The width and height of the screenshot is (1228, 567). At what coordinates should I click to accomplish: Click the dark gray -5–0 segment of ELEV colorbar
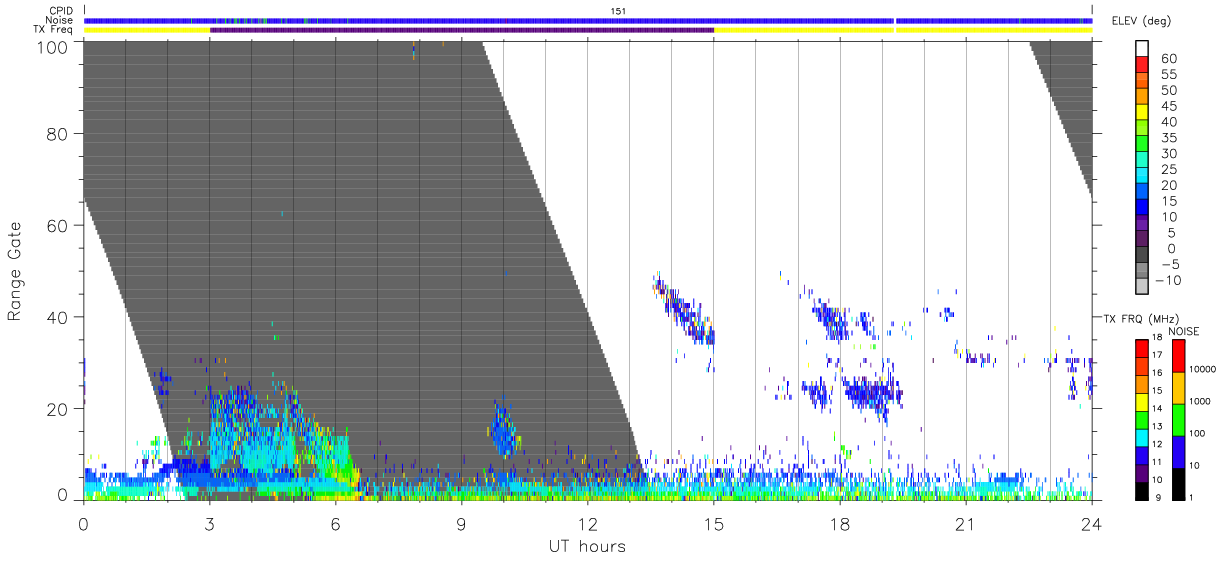[1143, 256]
